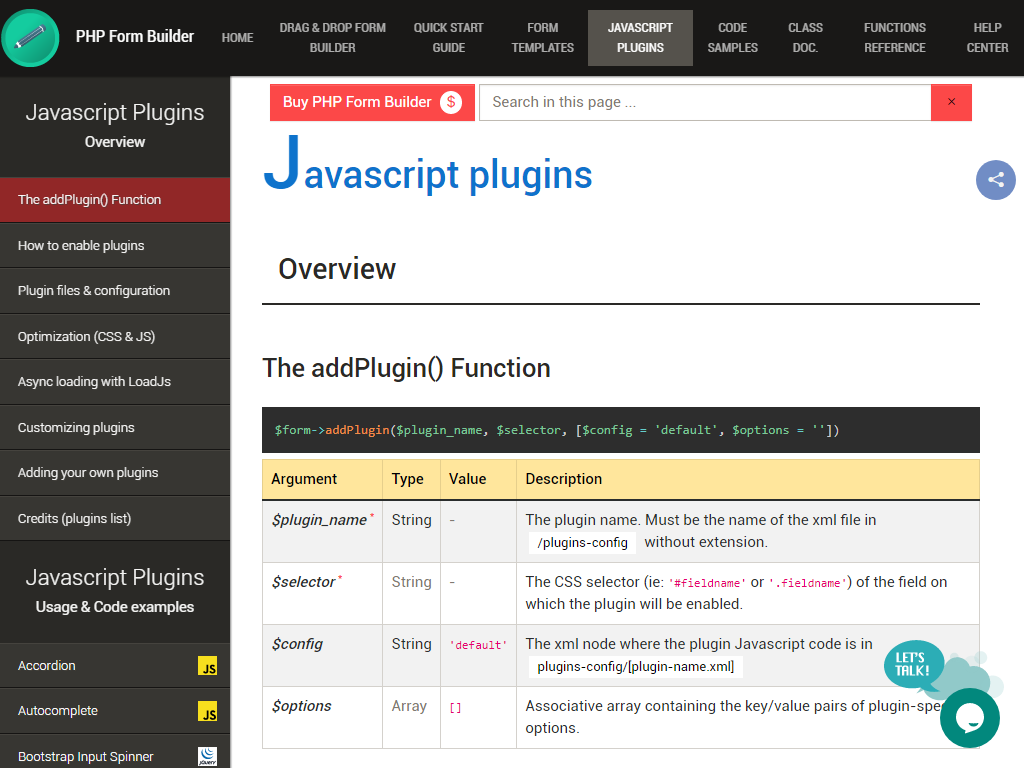Click the $options argument cell

(x=323, y=717)
